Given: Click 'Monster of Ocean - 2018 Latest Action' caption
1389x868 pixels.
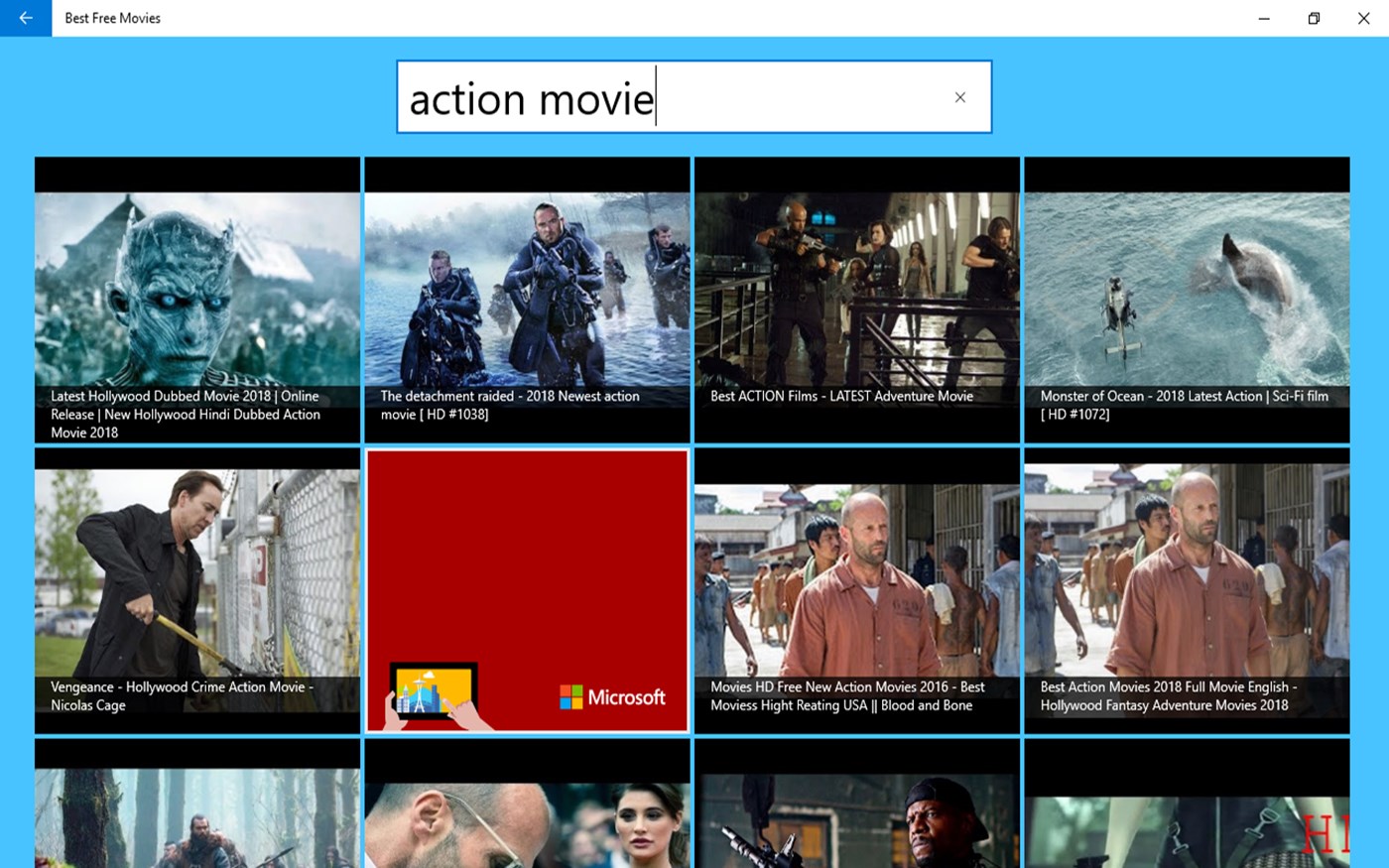Looking at the screenshot, I should pos(1184,405).
